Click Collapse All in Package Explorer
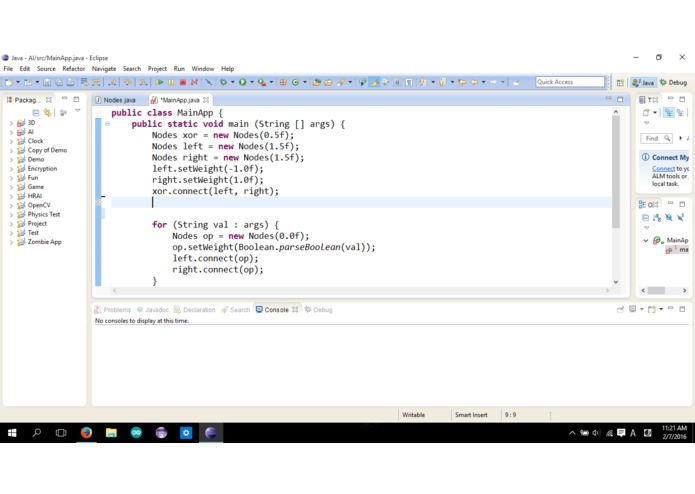The height and width of the screenshot is (494, 695). pos(36,113)
